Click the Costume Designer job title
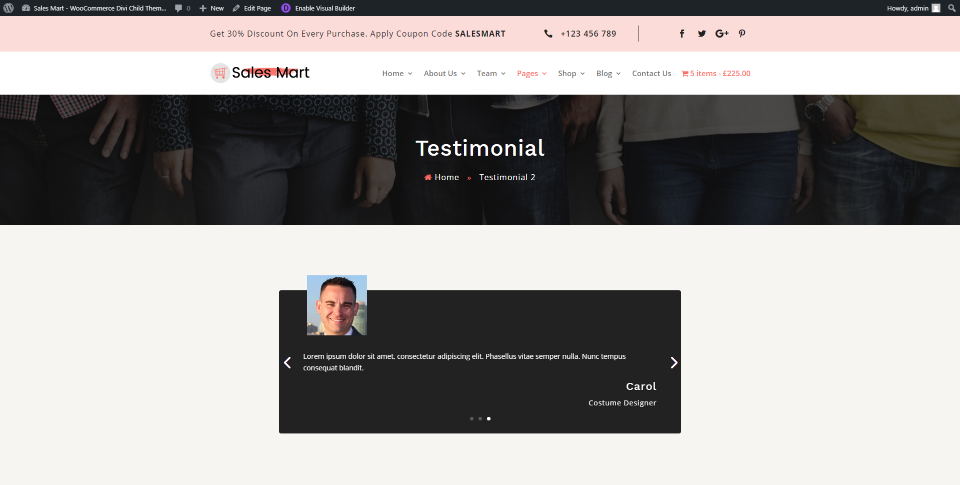 [x=622, y=403]
